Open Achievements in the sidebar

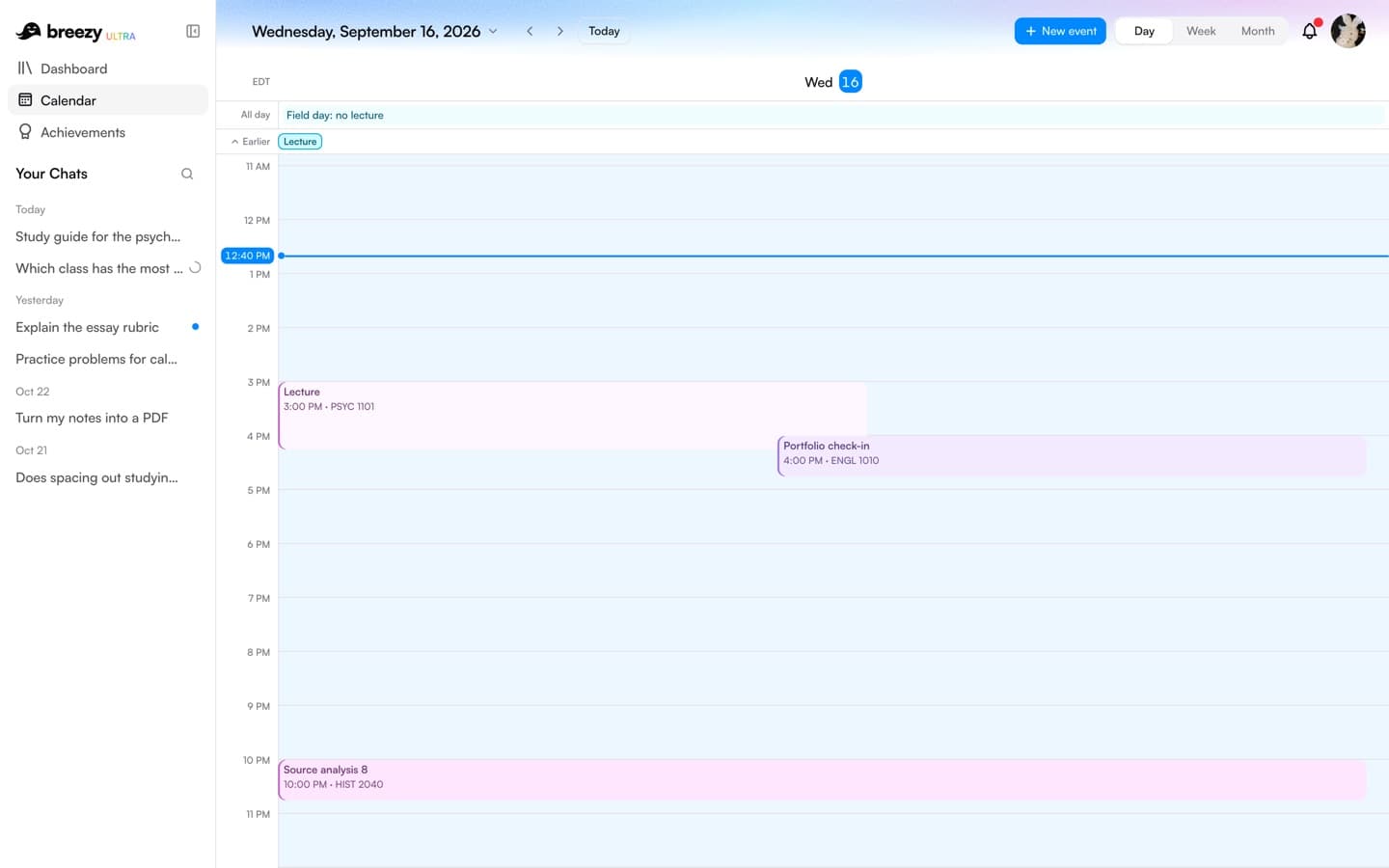[x=108, y=132]
